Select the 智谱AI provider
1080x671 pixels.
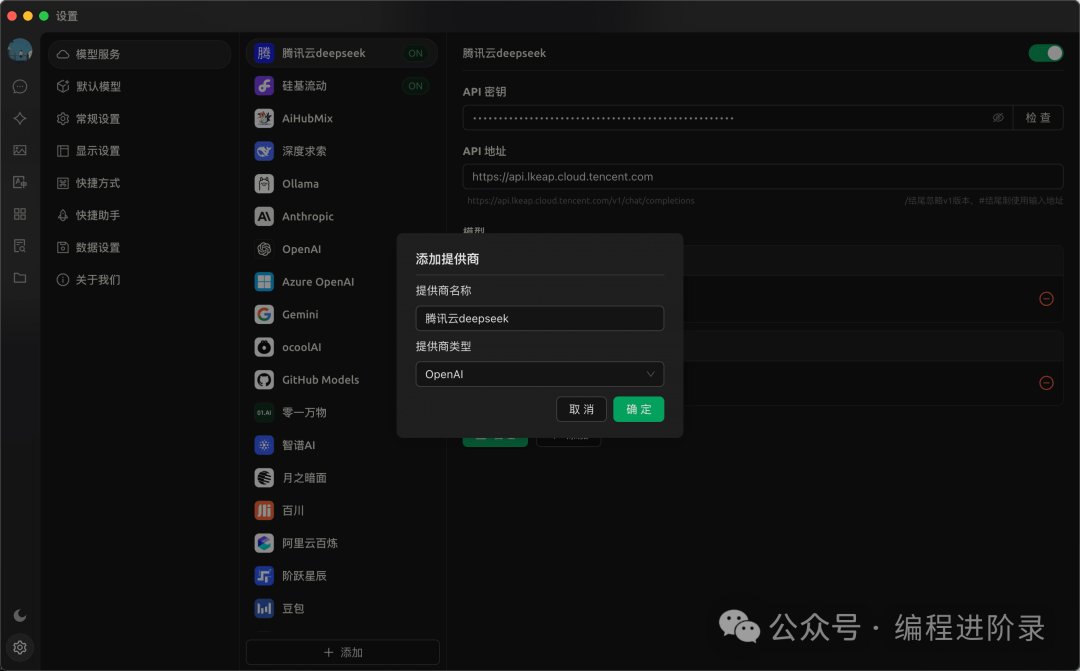[342, 445]
